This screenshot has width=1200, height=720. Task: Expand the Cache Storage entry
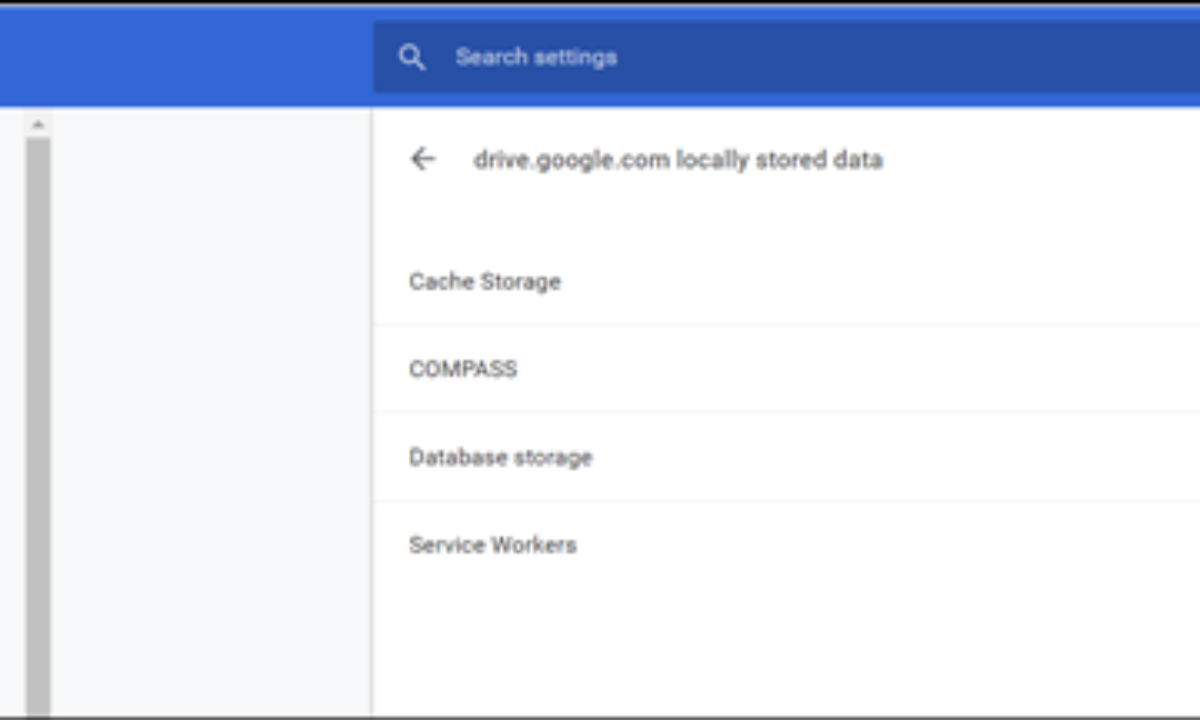click(786, 282)
